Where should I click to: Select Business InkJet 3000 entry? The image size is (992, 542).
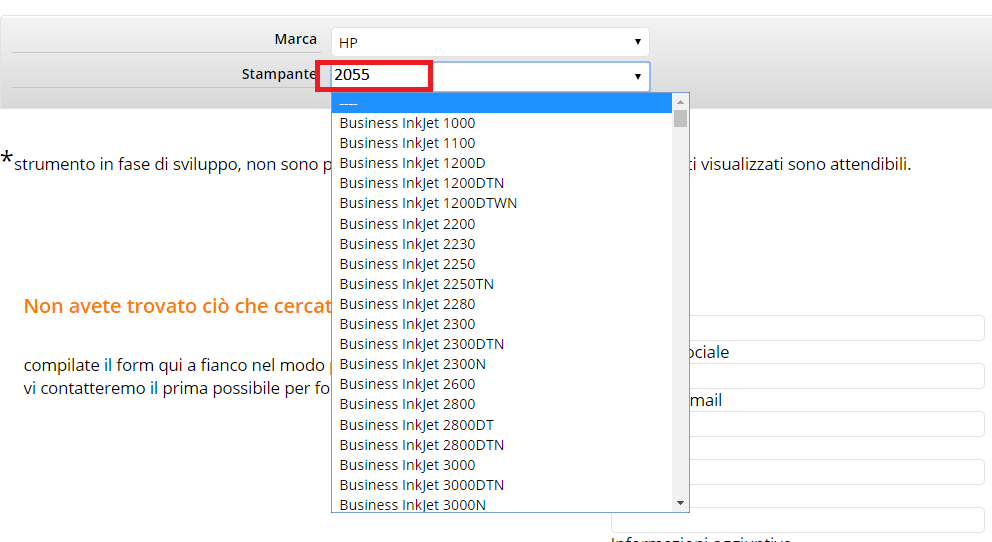(x=408, y=465)
